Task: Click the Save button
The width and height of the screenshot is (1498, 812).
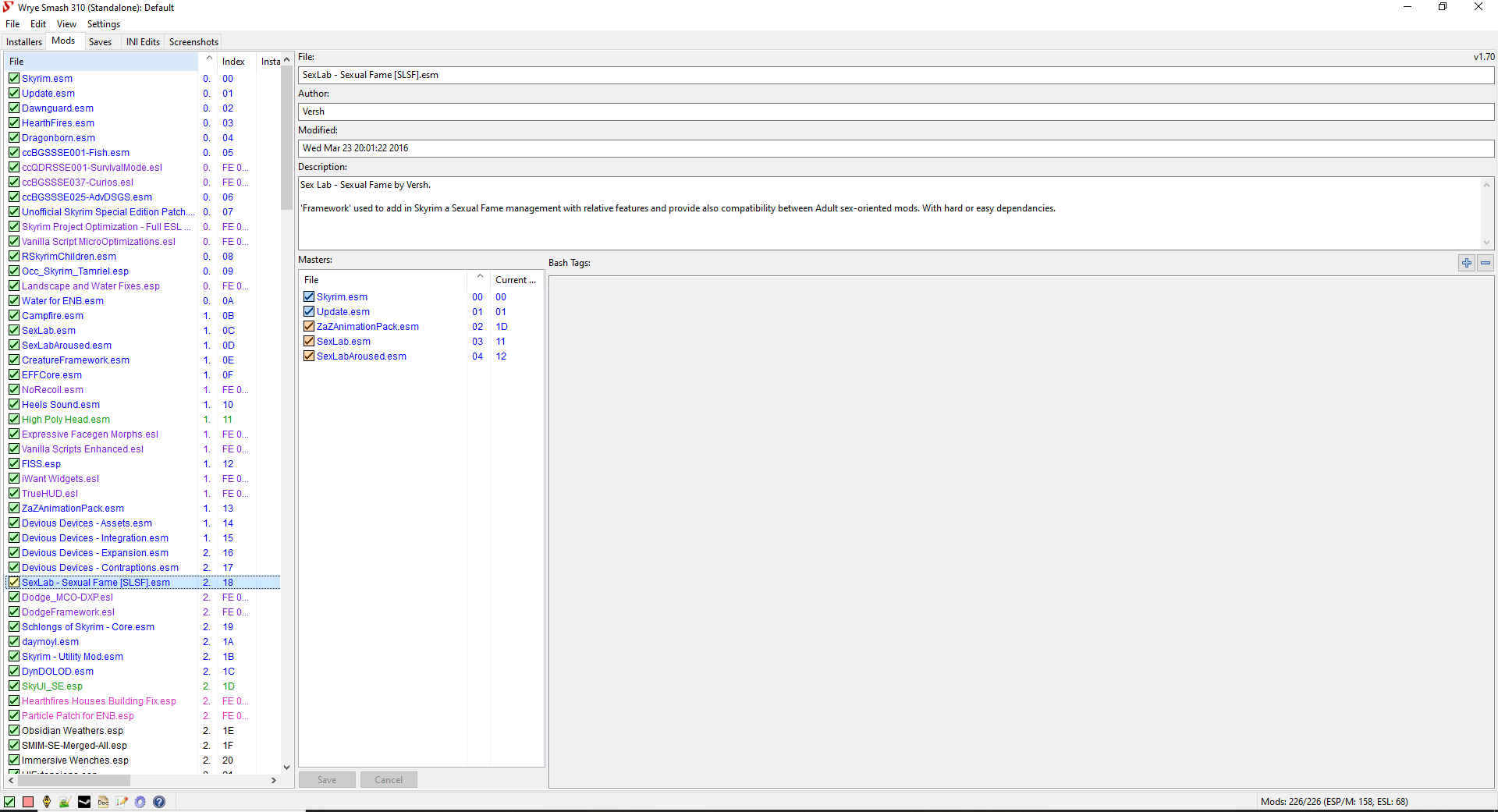Action: pos(327,779)
